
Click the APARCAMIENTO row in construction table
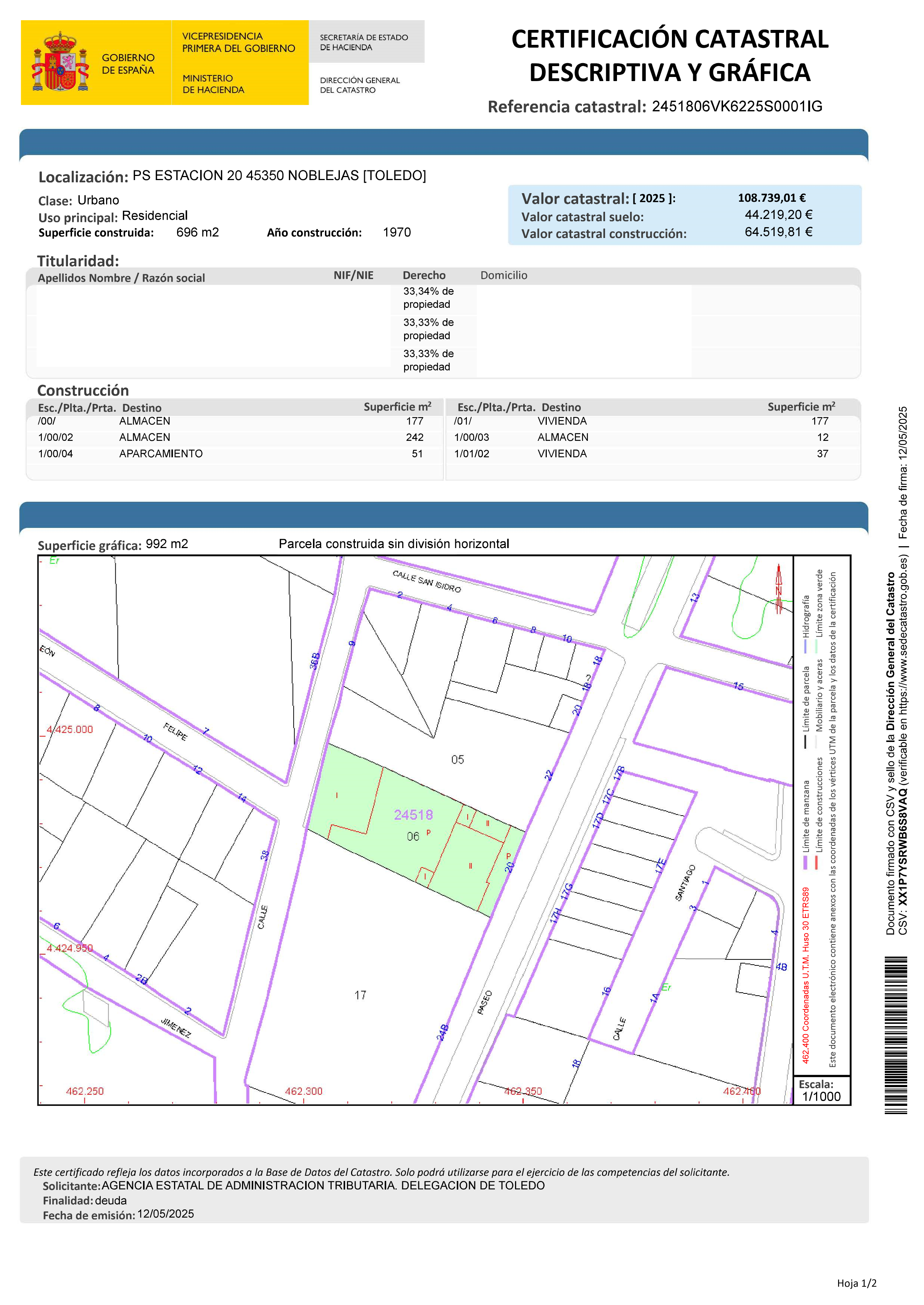click(161, 454)
